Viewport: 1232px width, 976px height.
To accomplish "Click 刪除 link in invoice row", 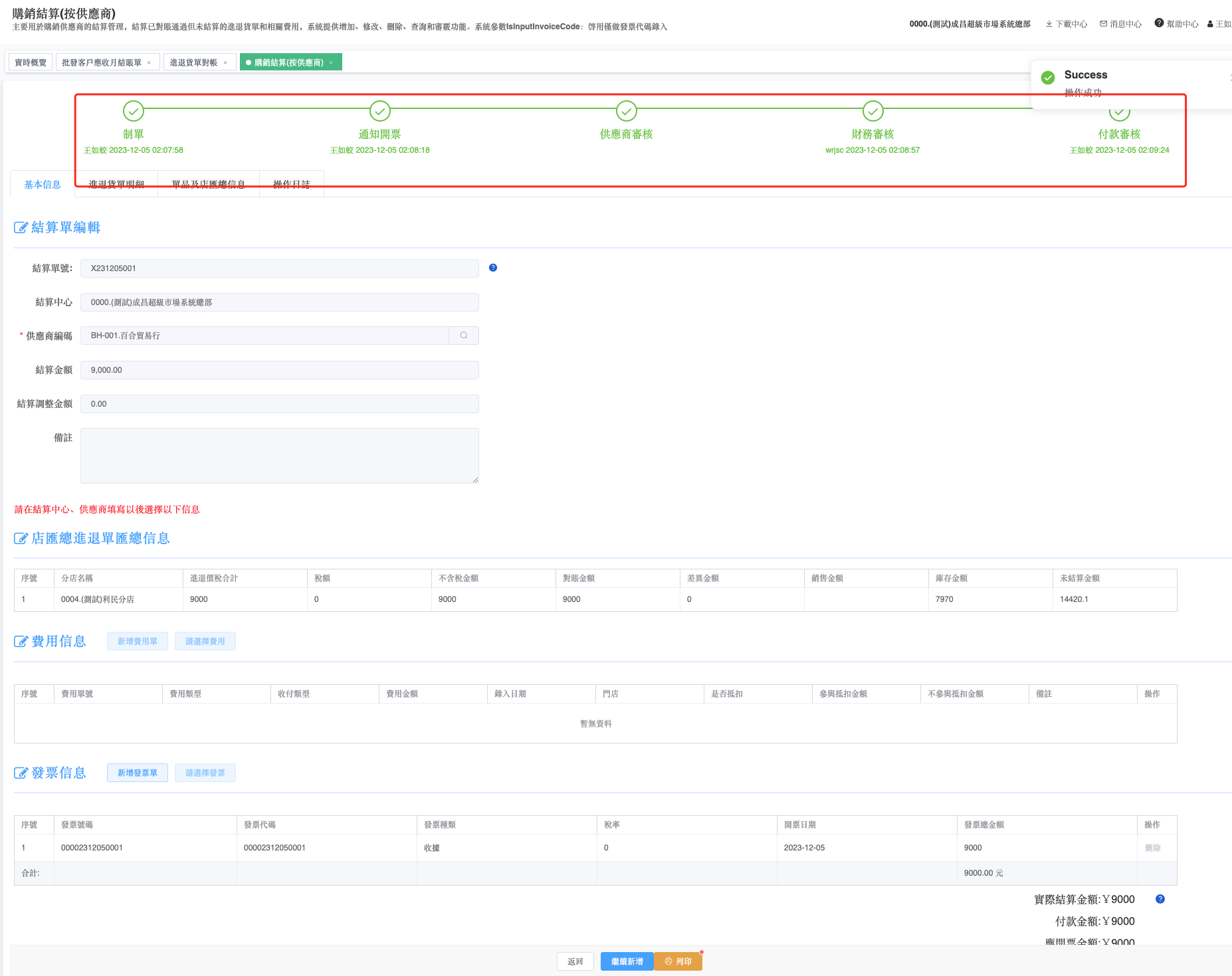I will 1153,848.
